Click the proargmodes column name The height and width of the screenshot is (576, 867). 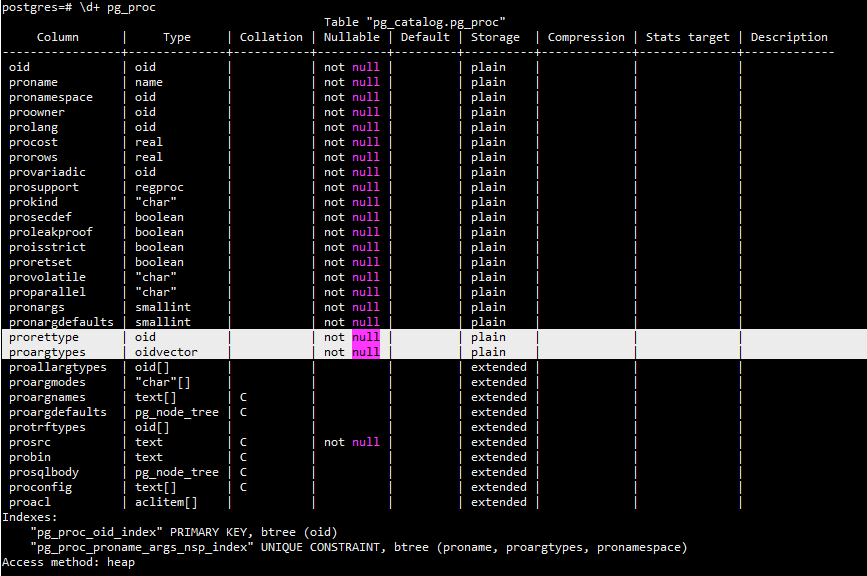click(48, 382)
